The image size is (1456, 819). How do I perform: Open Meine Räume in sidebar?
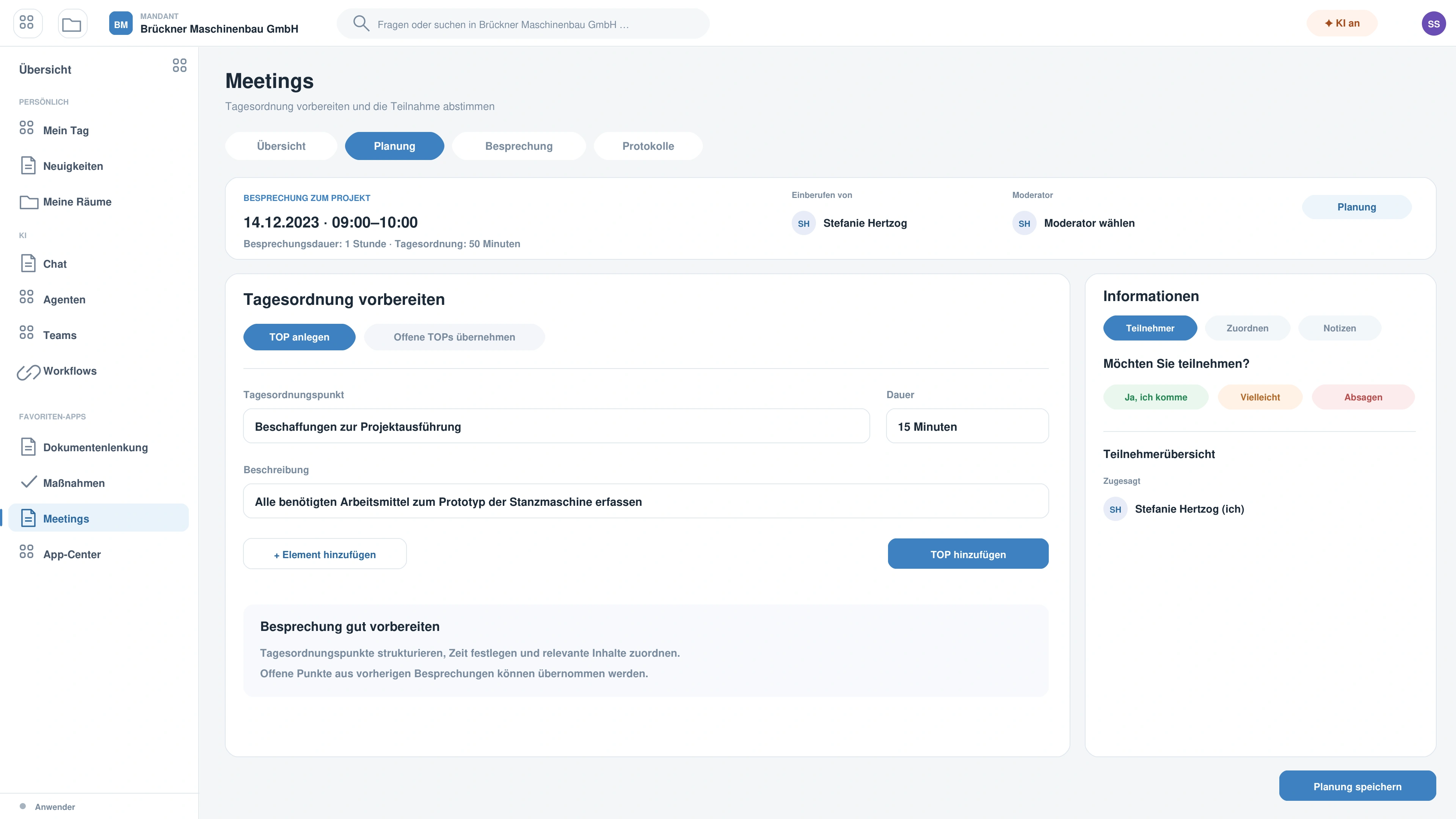click(x=99, y=202)
